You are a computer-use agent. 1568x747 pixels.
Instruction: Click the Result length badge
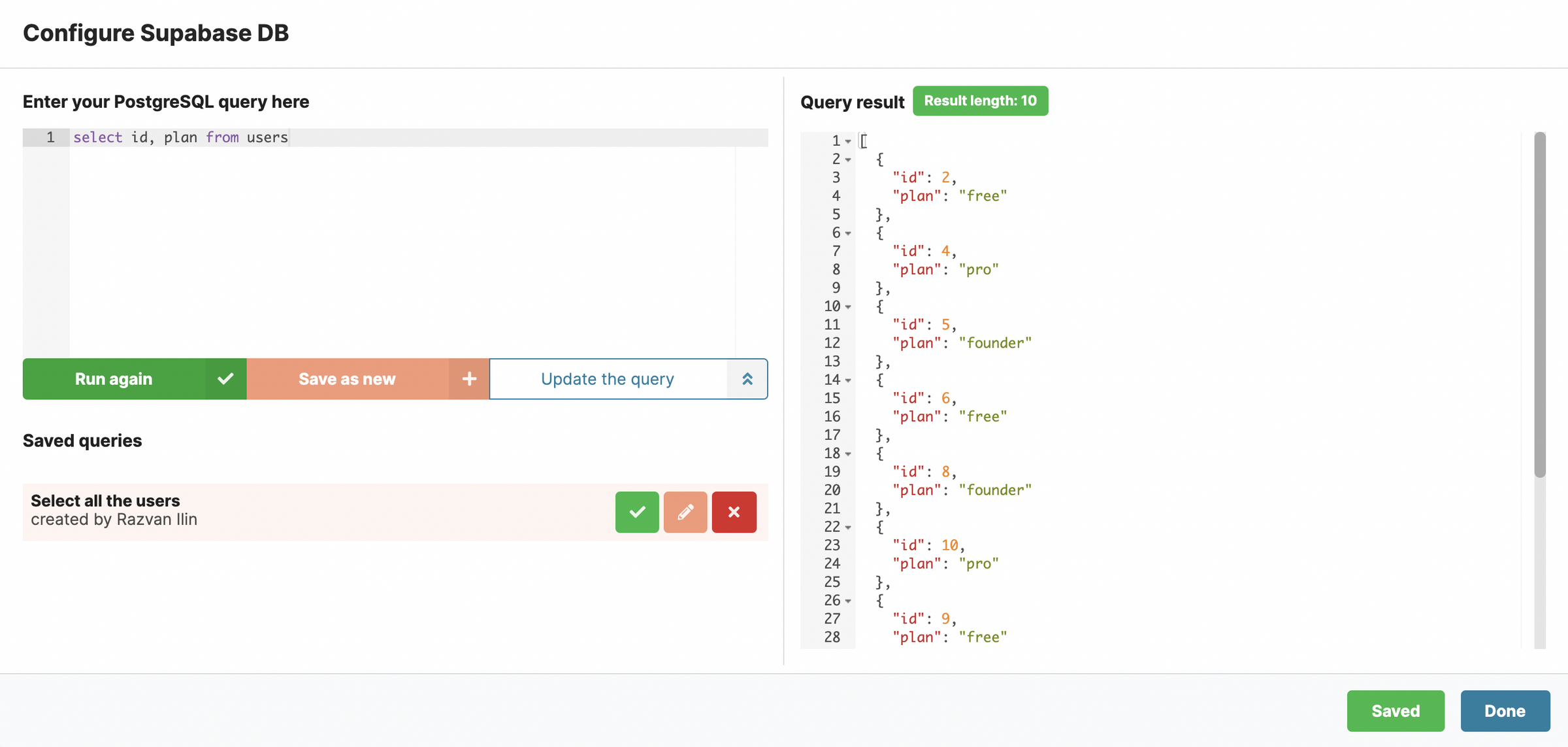(980, 101)
